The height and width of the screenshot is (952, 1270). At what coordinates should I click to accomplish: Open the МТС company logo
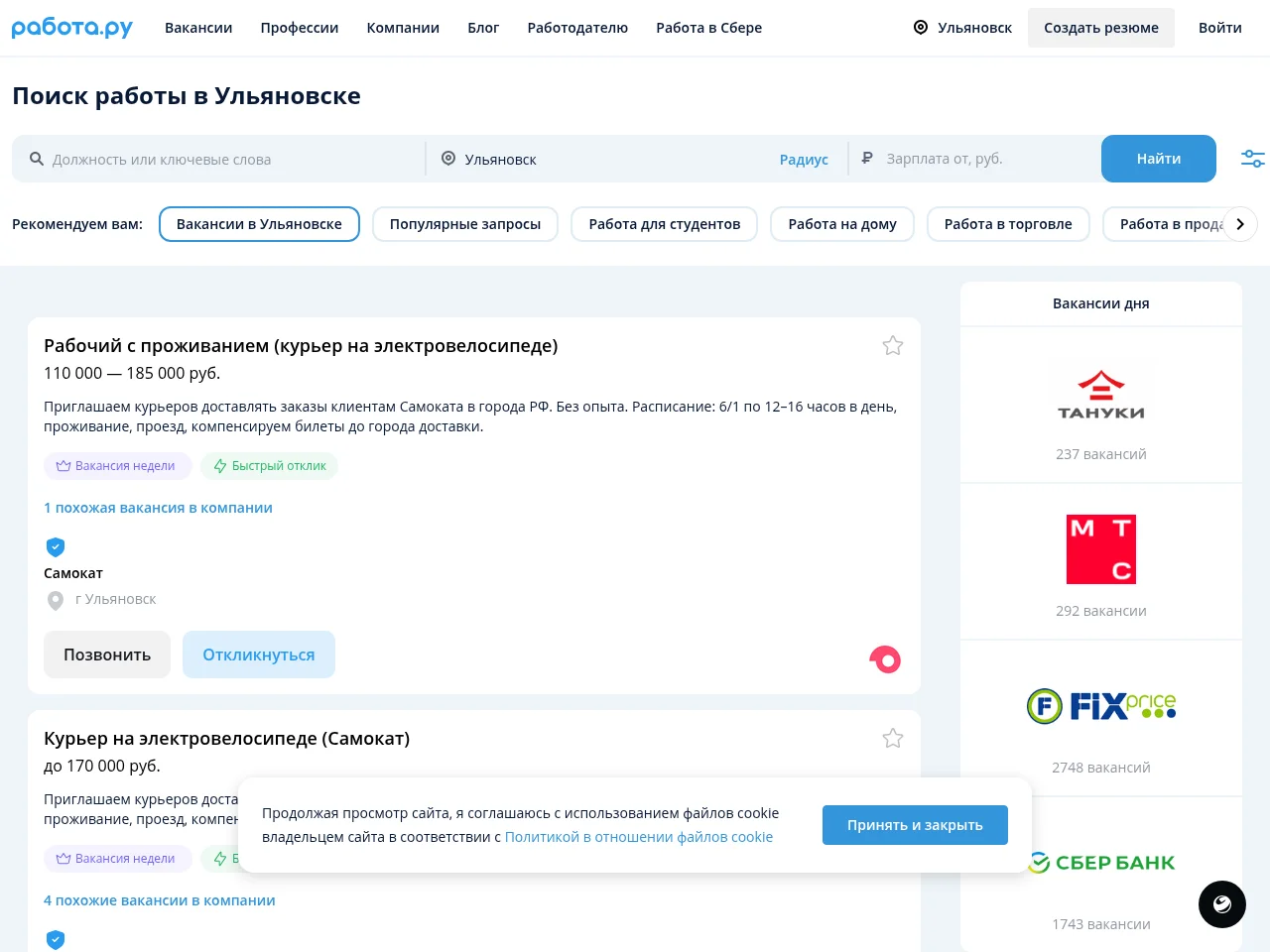1101,549
